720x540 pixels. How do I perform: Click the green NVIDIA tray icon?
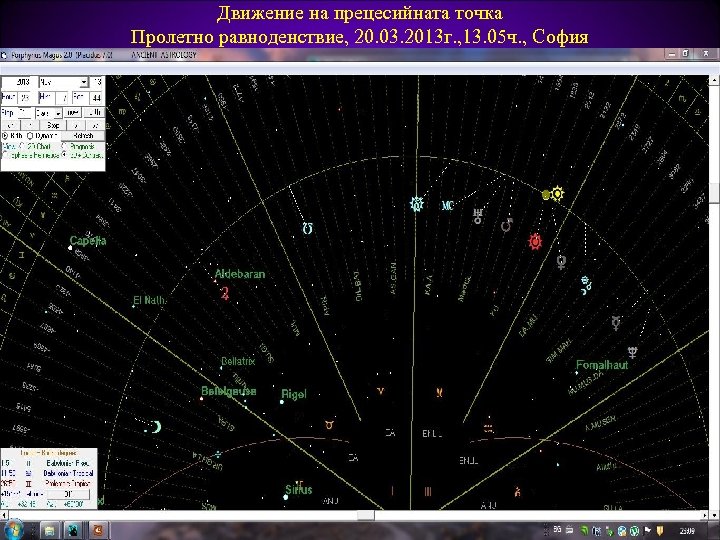(585, 530)
